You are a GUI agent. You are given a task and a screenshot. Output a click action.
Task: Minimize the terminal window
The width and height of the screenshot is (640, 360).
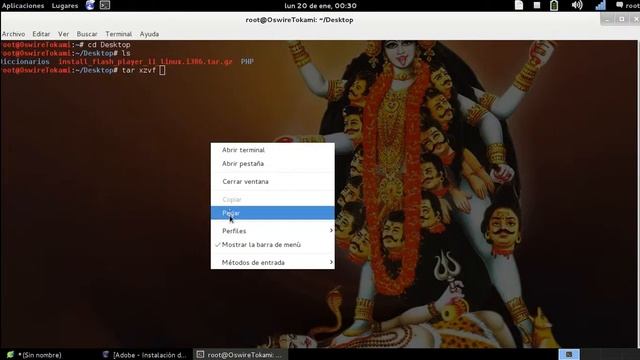607,19
